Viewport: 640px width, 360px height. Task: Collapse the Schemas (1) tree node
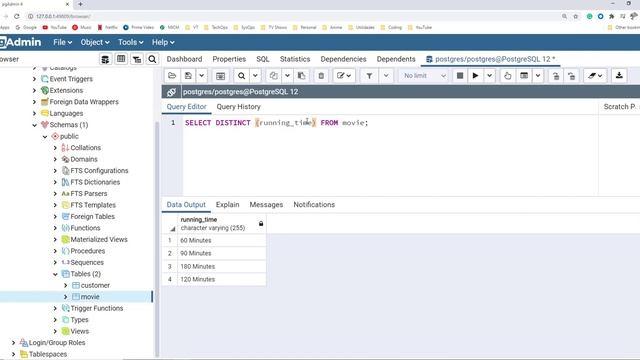35,125
